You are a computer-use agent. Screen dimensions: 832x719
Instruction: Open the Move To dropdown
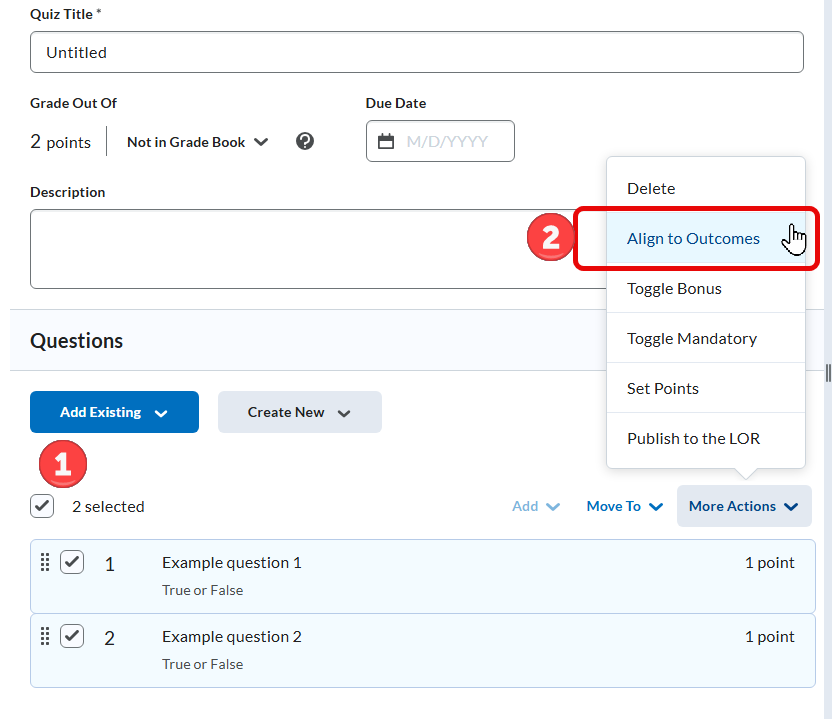(x=624, y=506)
